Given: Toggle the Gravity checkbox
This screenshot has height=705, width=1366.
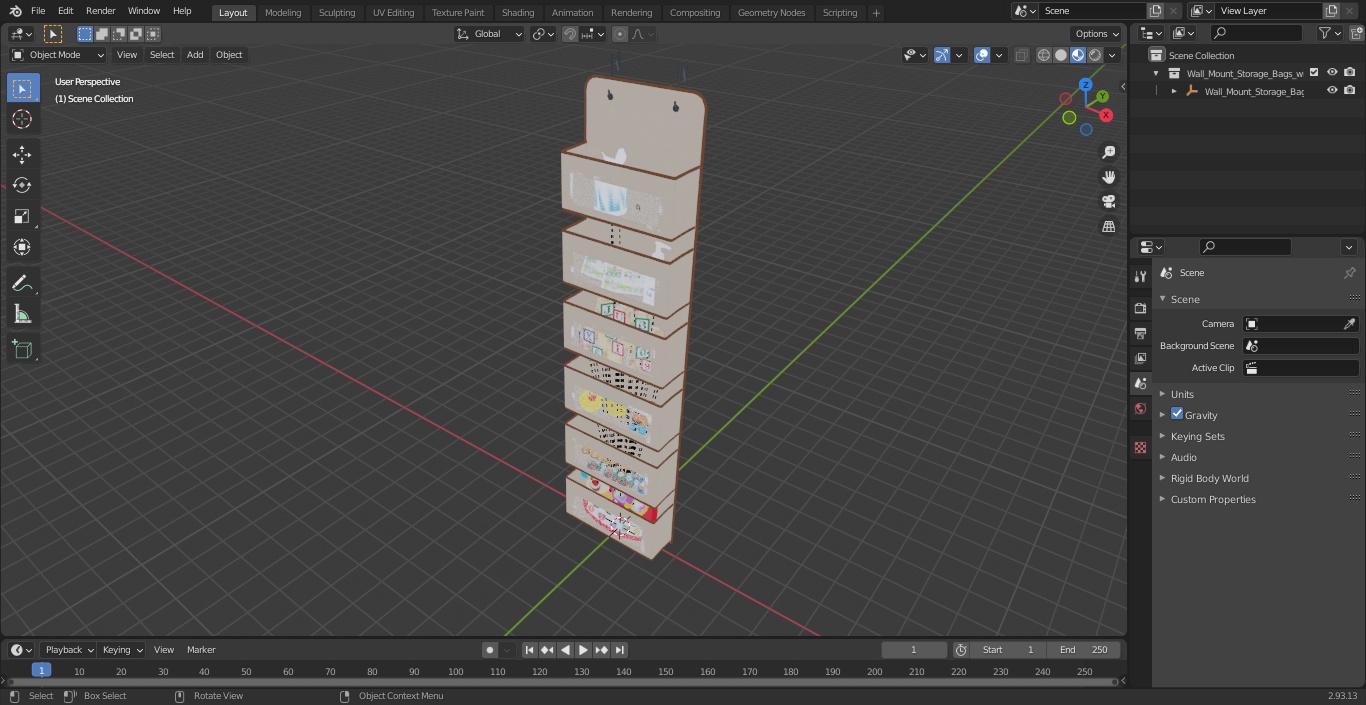Looking at the screenshot, I should click(1177, 414).
